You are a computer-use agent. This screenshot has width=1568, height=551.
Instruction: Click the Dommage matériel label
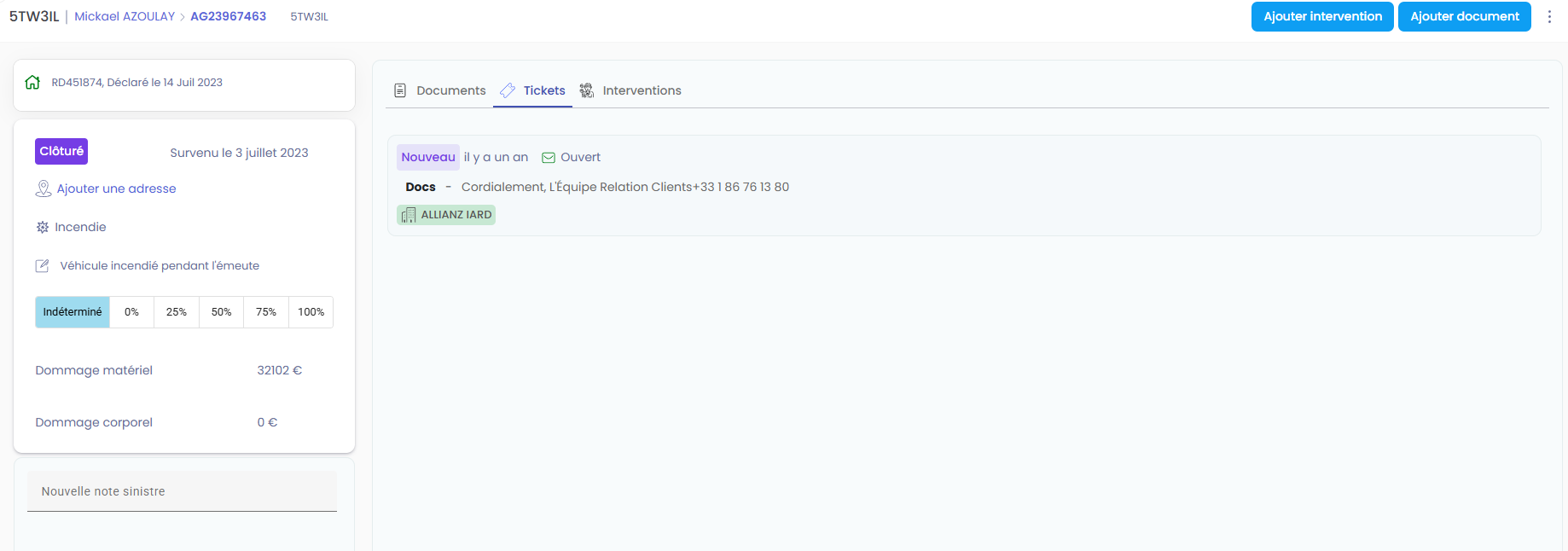94,370
